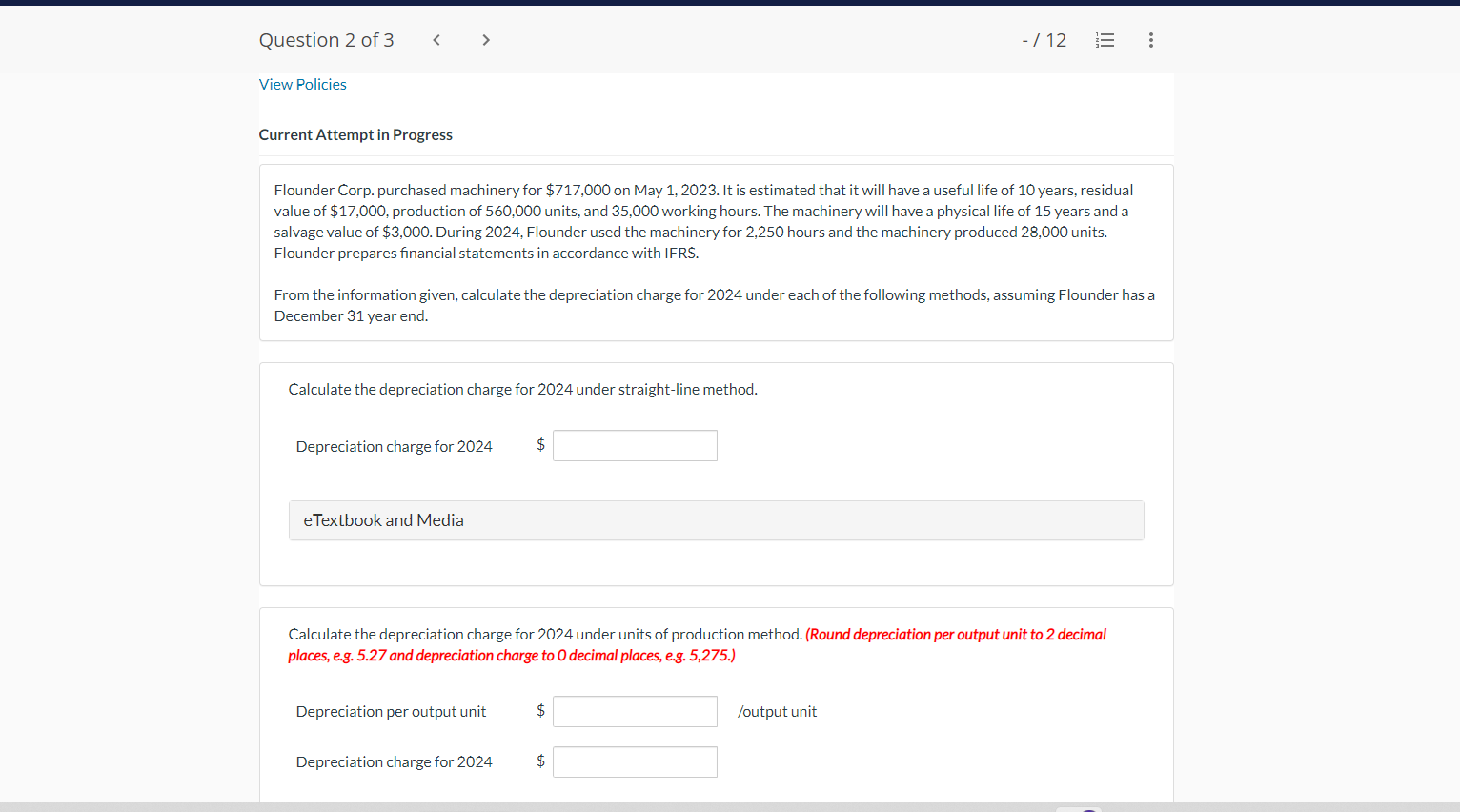Select the right-pointing navigation arrow

pyautogui.click(x=485, y=40)
